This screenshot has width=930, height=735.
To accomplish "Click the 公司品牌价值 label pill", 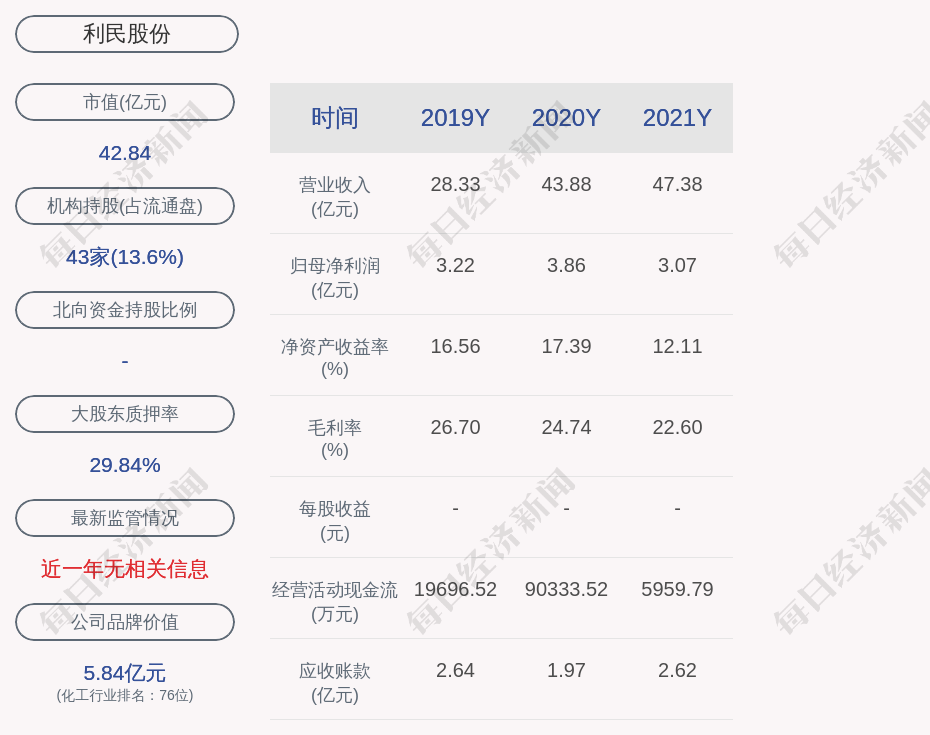I will 125,622.
